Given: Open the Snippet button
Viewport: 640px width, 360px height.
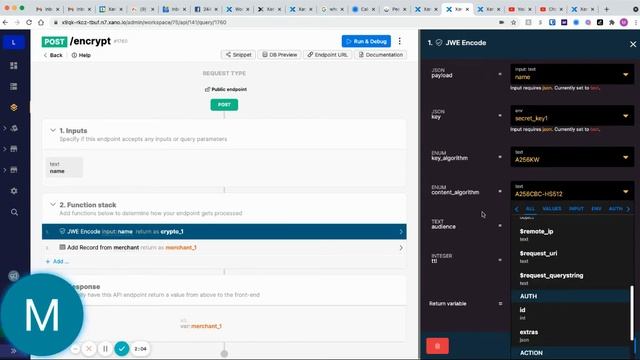Looking at the screenshot, I should (238, 55).
